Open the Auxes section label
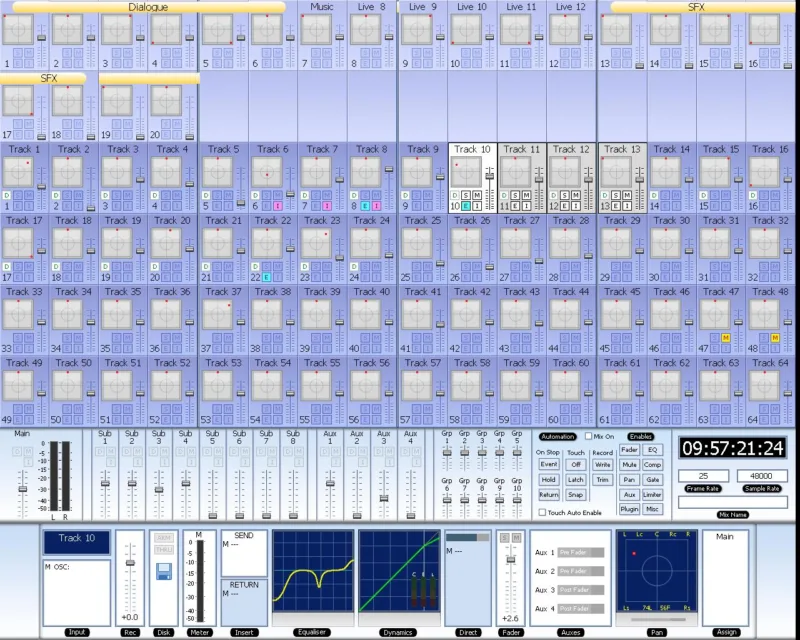 570,632
